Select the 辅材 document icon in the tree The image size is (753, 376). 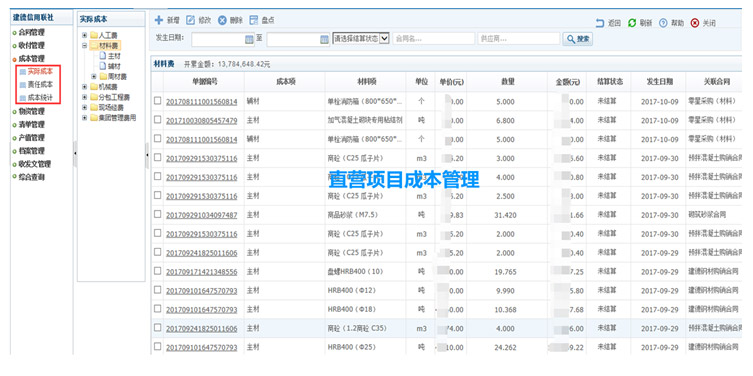[x=102, y=66]
